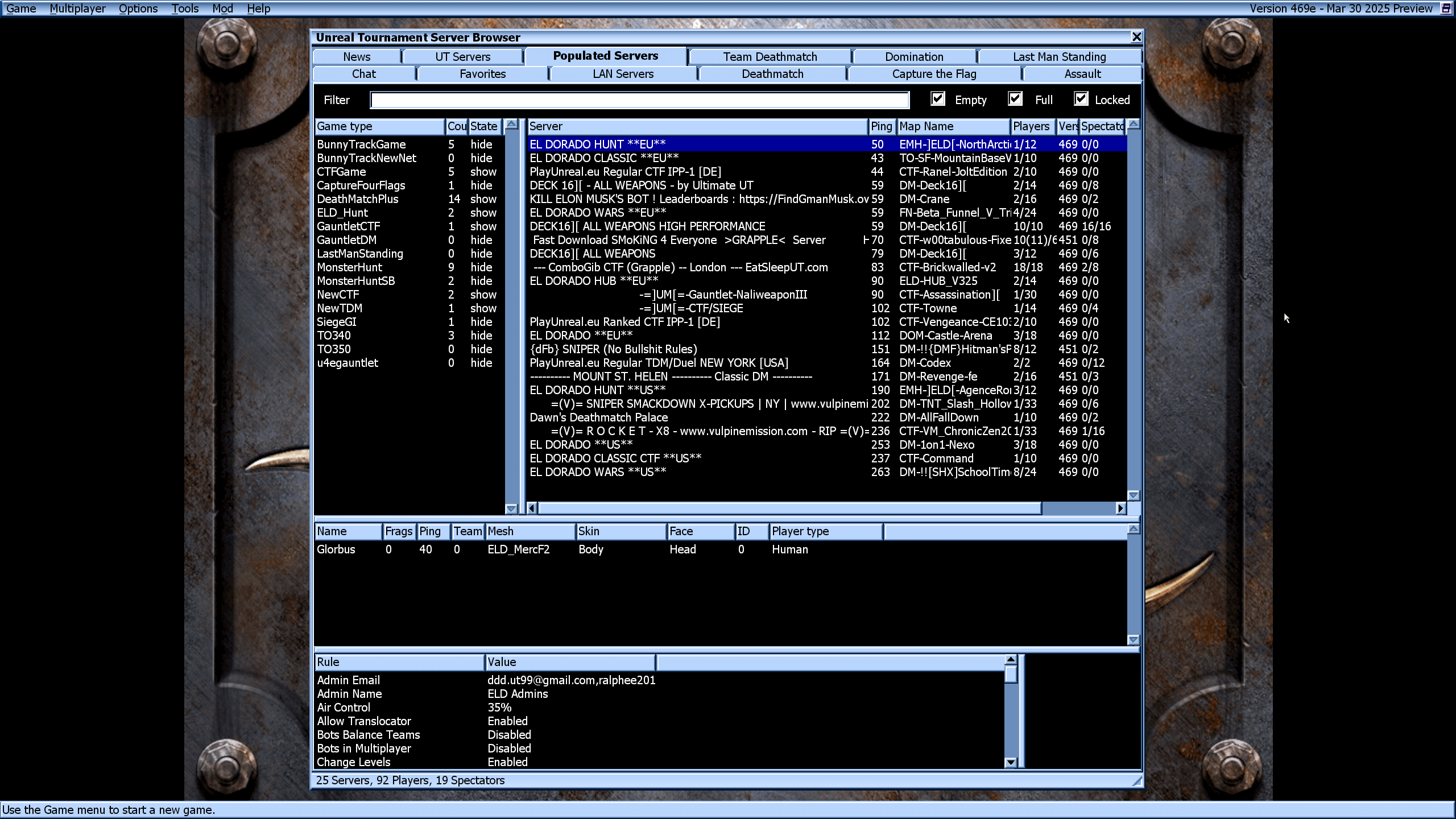This screenshot has width=1456, height=819.
Task: Select KILL ELON MUSK'S BOT server row
Action: pyautogui.click(x=827, y=199)
